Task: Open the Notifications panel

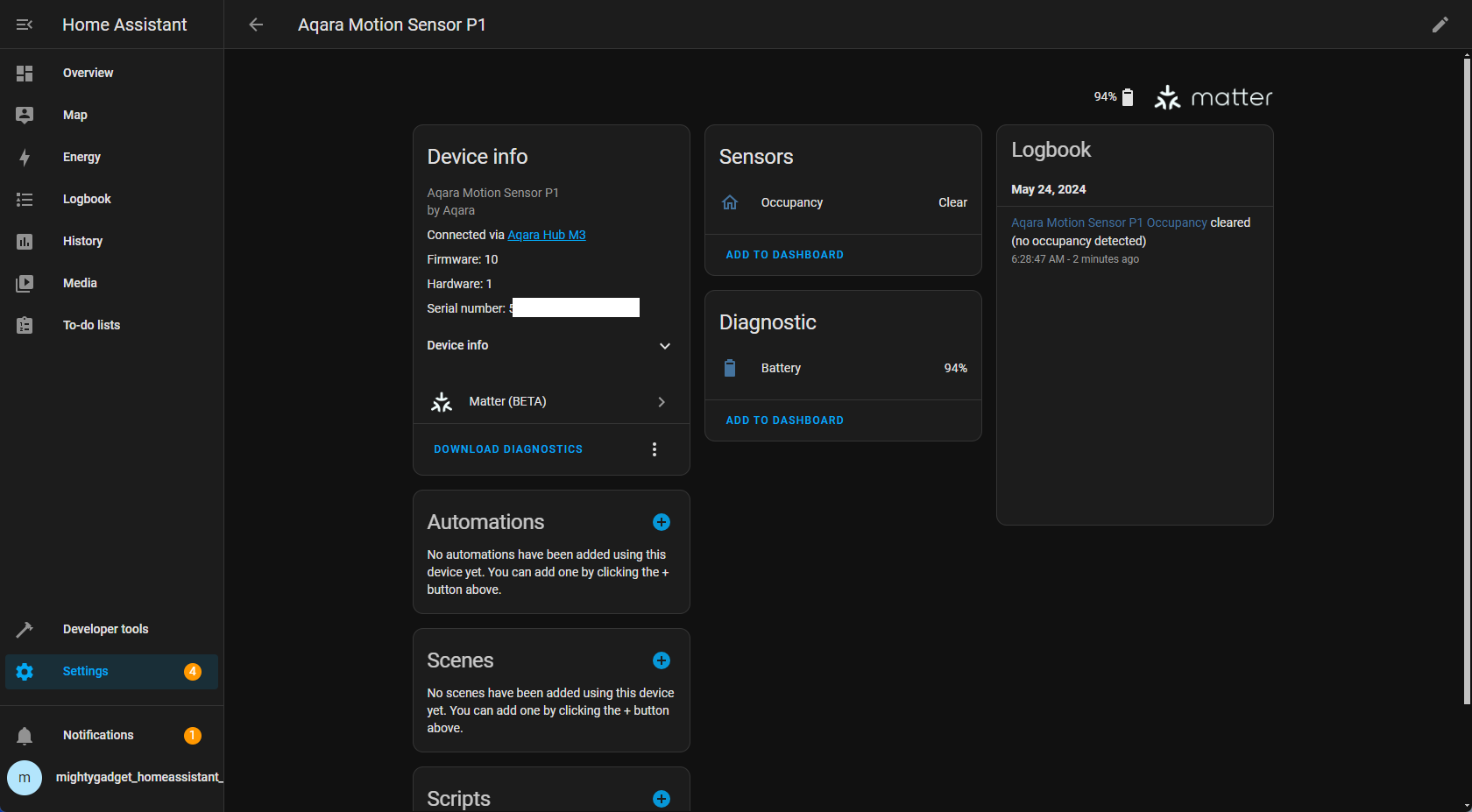Action: (98, 735)
